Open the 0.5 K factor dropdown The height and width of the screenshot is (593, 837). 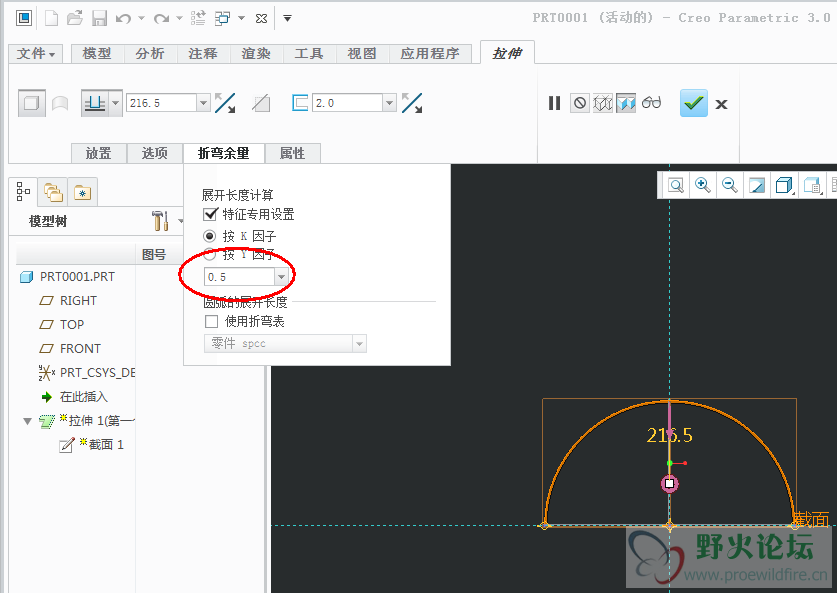click(x=281, y=277)
